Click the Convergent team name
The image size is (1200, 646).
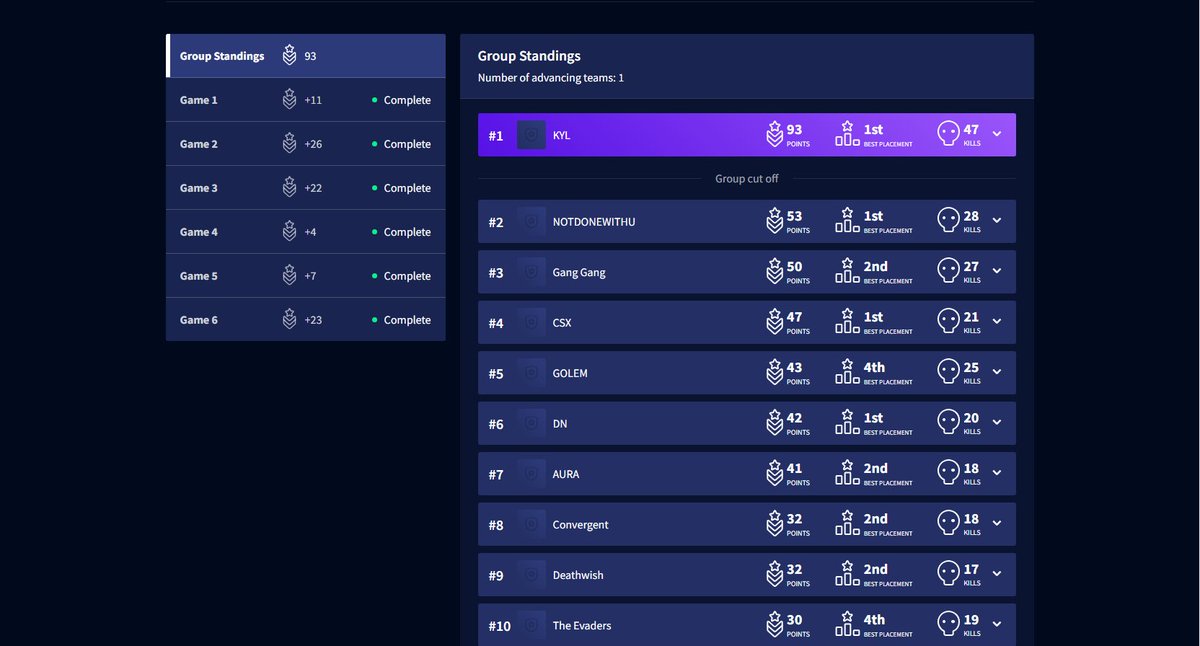pyautogui.click(x=580, y=524)
